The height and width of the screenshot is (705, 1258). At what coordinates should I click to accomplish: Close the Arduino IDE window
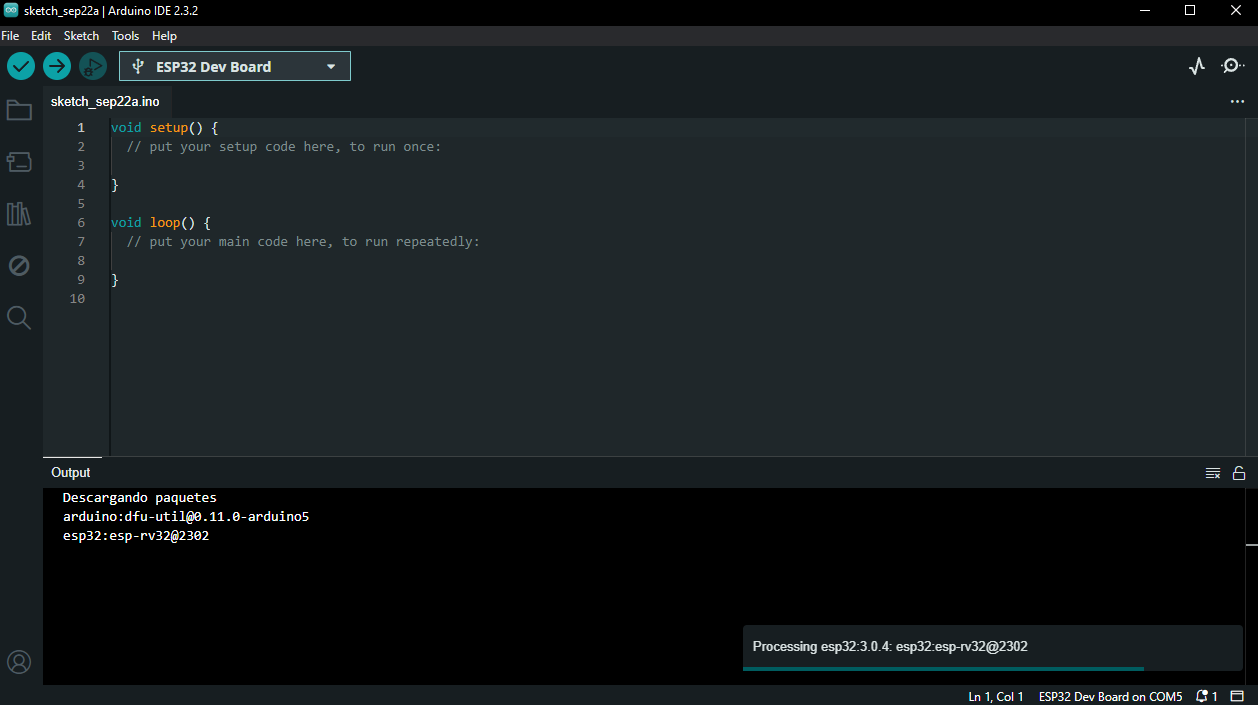[1236, 10]
